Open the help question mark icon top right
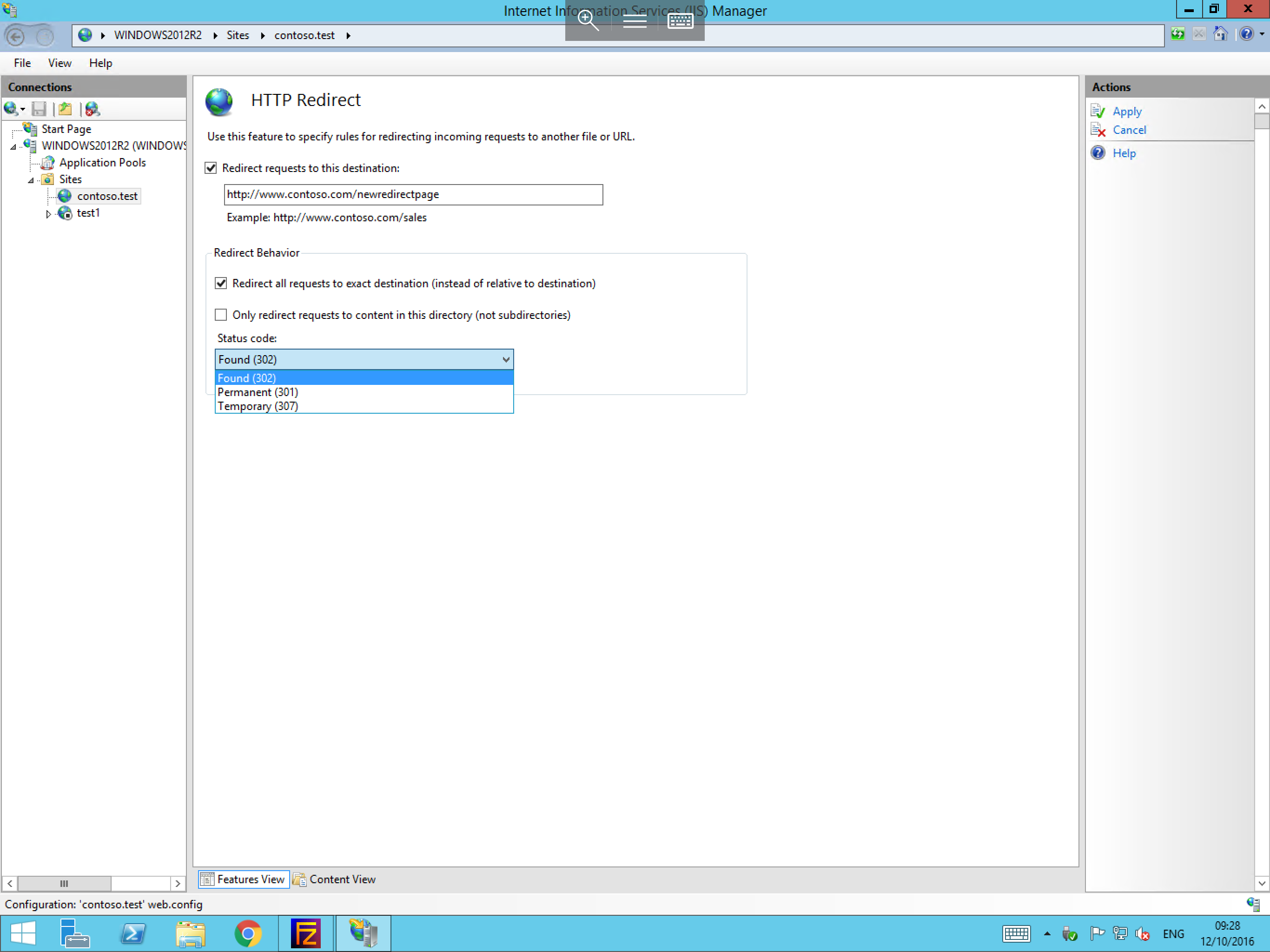This screenshot has width=1270, height=952. (1246, 34)
